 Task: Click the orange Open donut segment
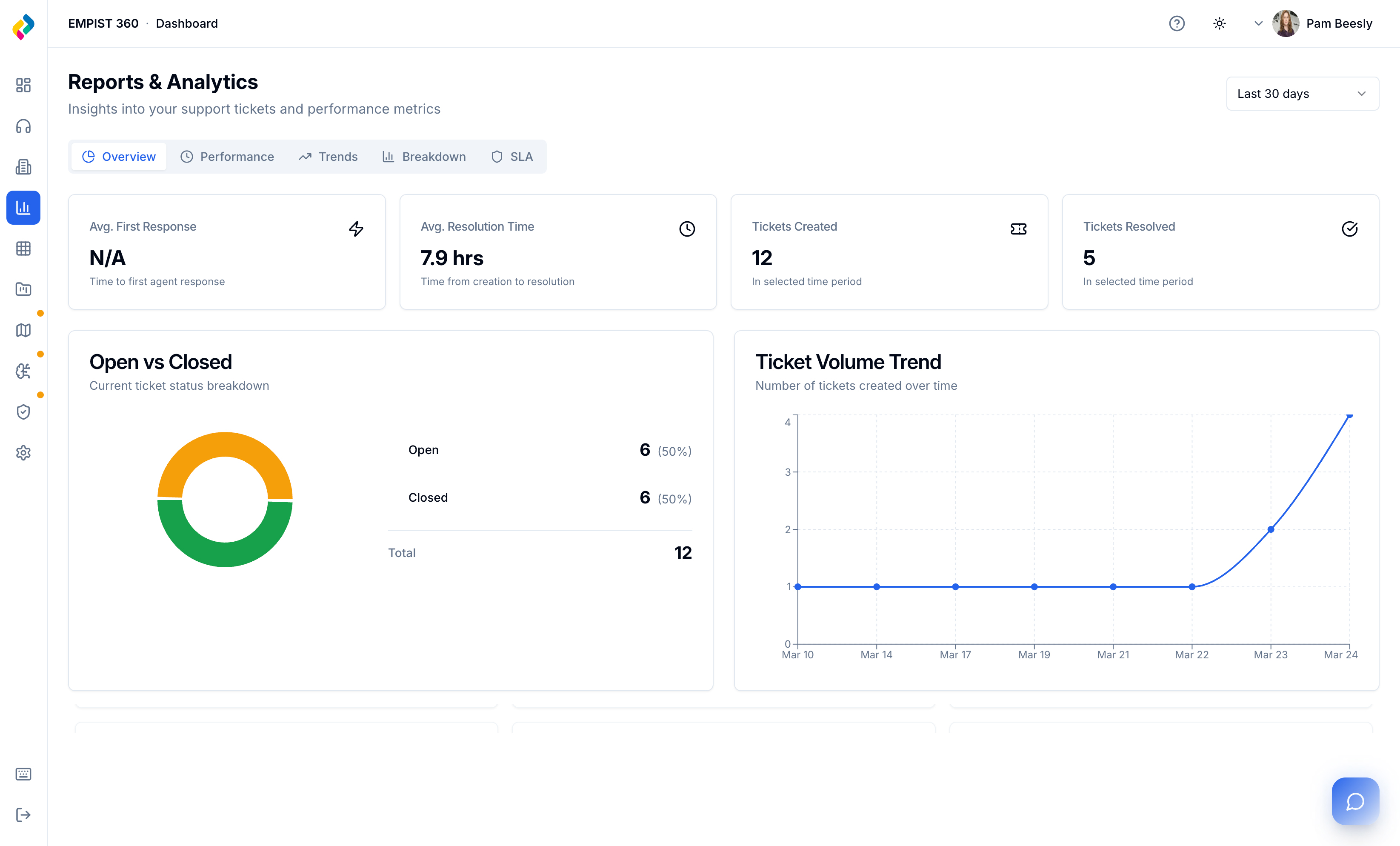click(225, 444)
